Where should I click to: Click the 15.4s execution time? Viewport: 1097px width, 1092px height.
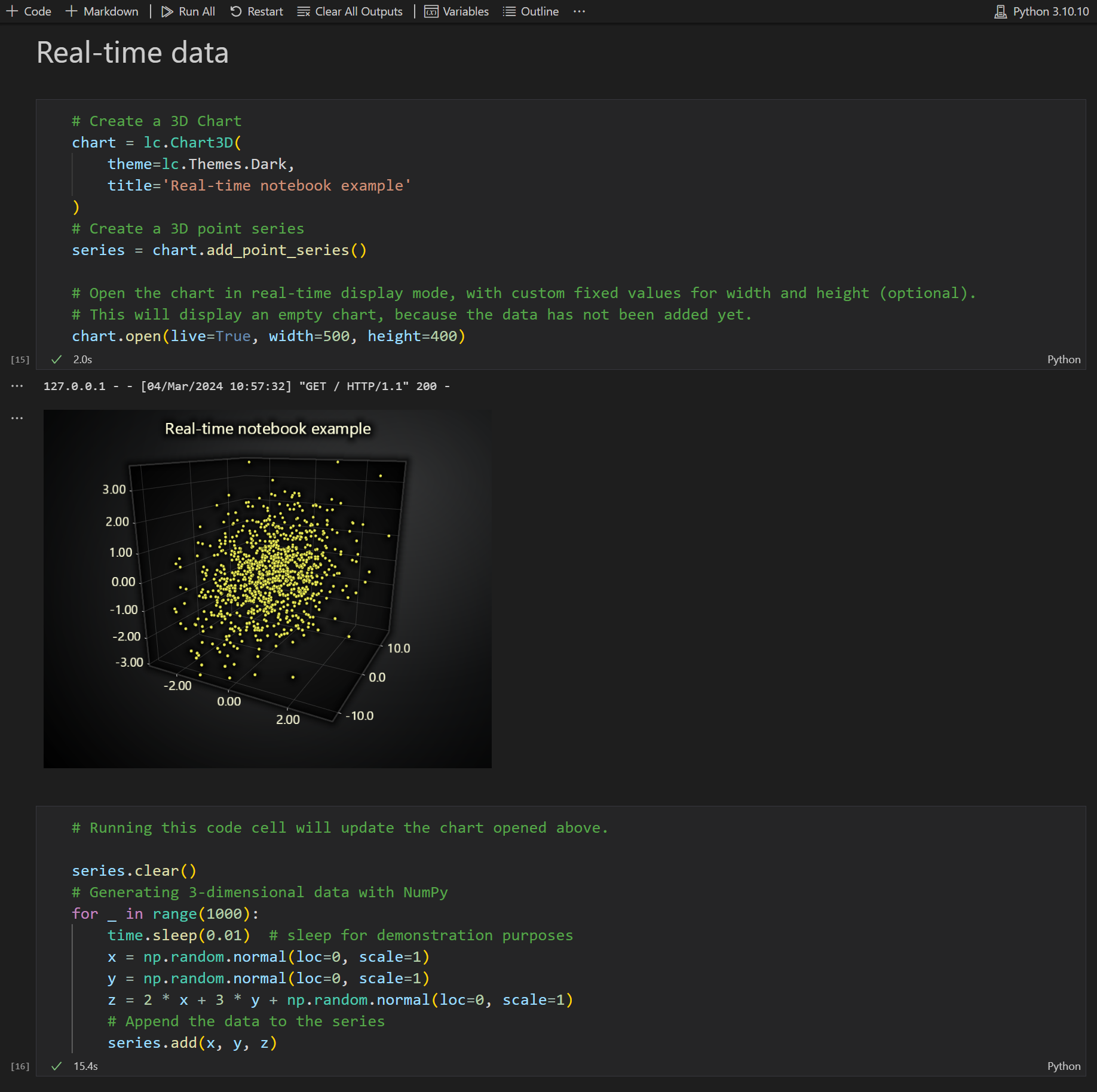85,1066
